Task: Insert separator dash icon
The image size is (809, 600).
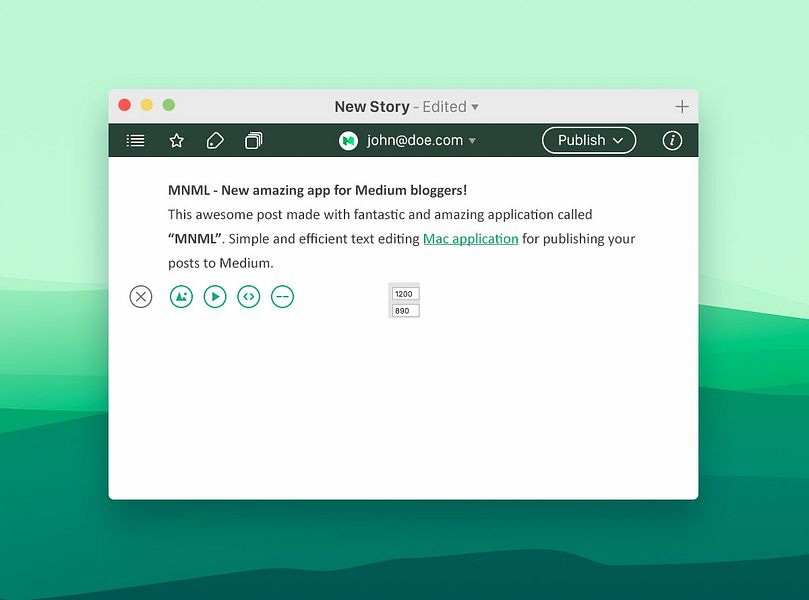Action: 282,297
